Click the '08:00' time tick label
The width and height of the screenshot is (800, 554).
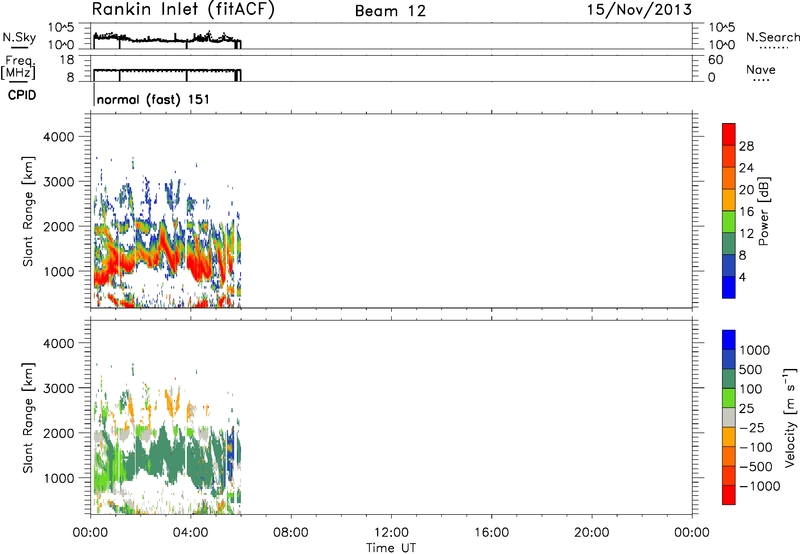[291, 533]
